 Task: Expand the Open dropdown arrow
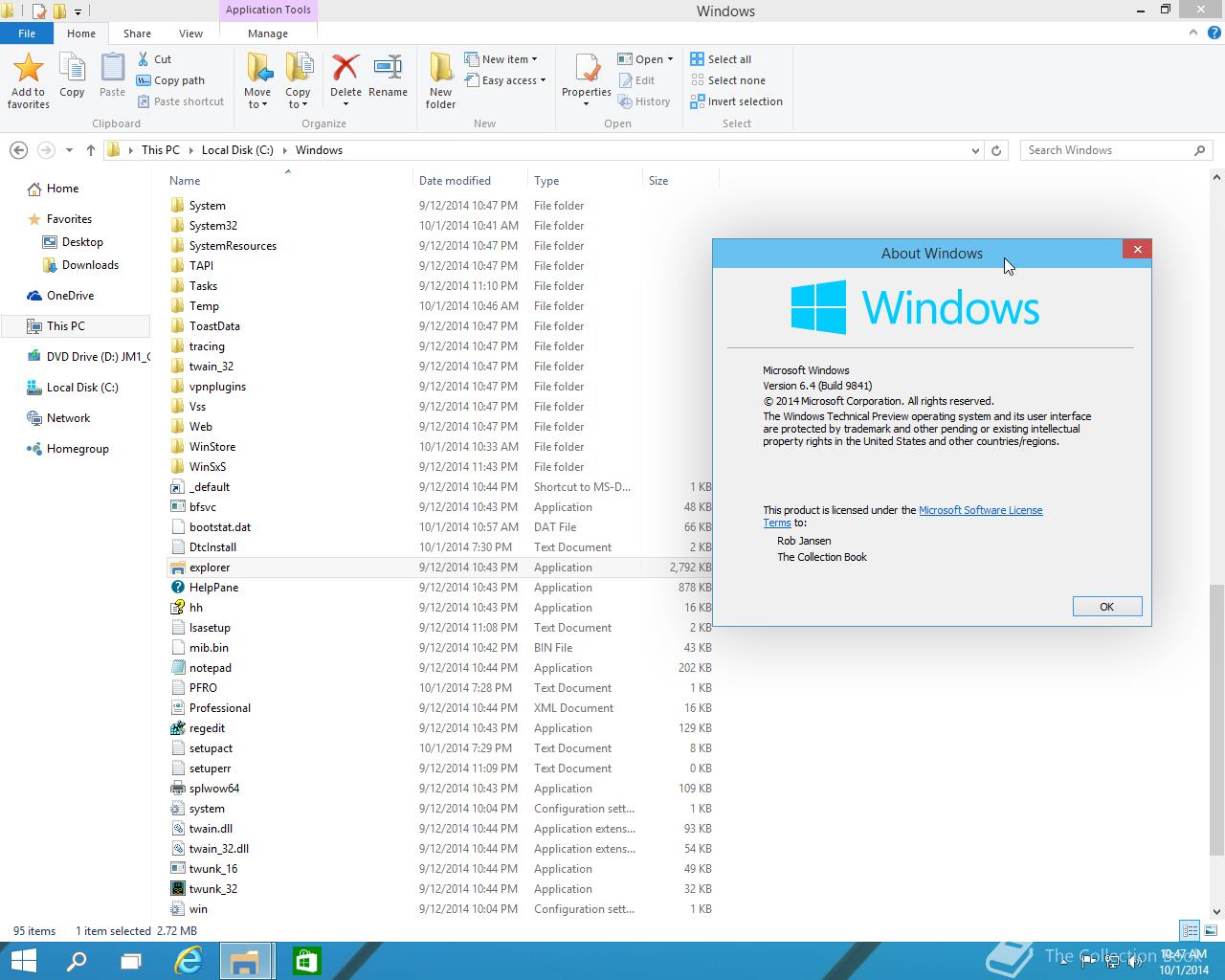[x=670, y=59]
